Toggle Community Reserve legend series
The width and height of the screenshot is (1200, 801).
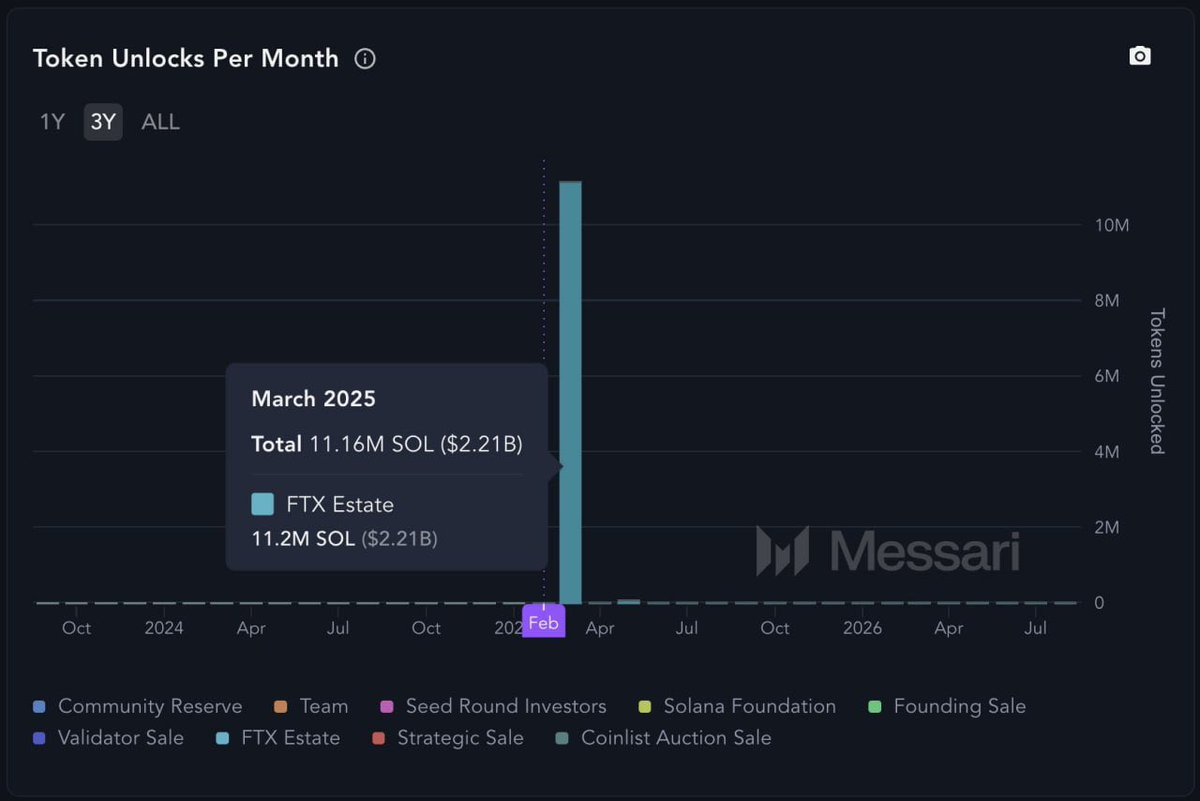pos(137,706)
